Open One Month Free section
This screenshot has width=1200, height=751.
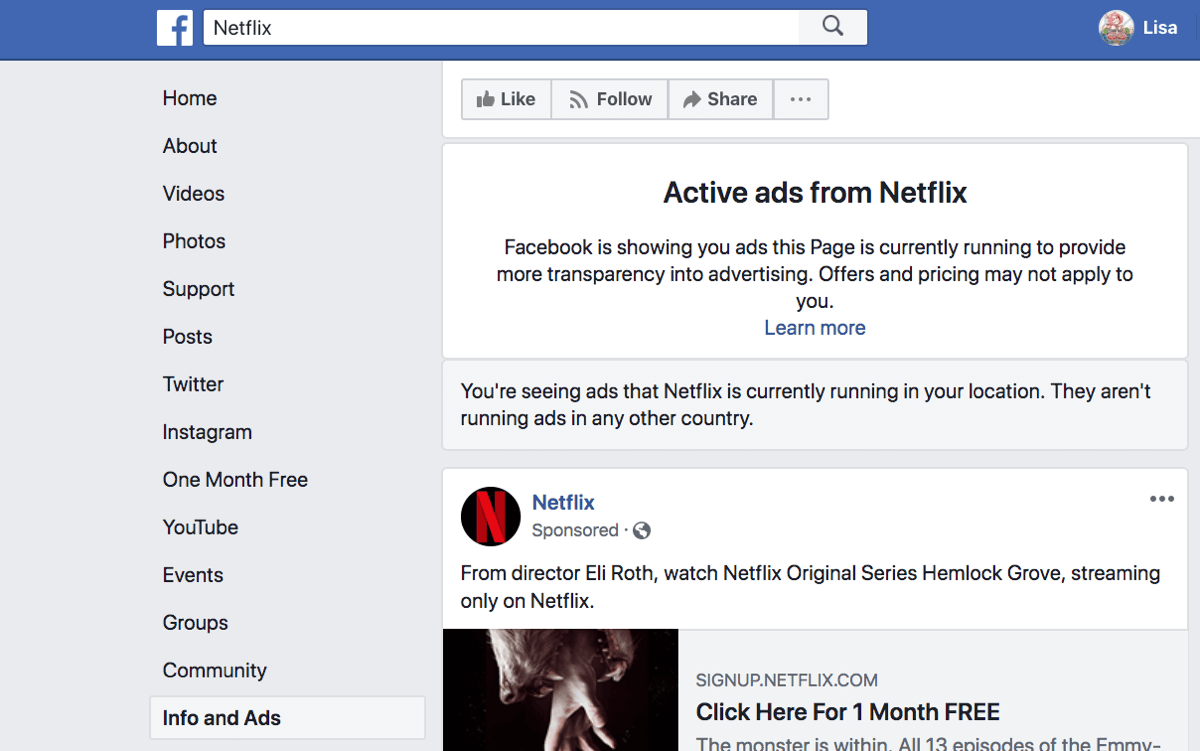[235, 480]
